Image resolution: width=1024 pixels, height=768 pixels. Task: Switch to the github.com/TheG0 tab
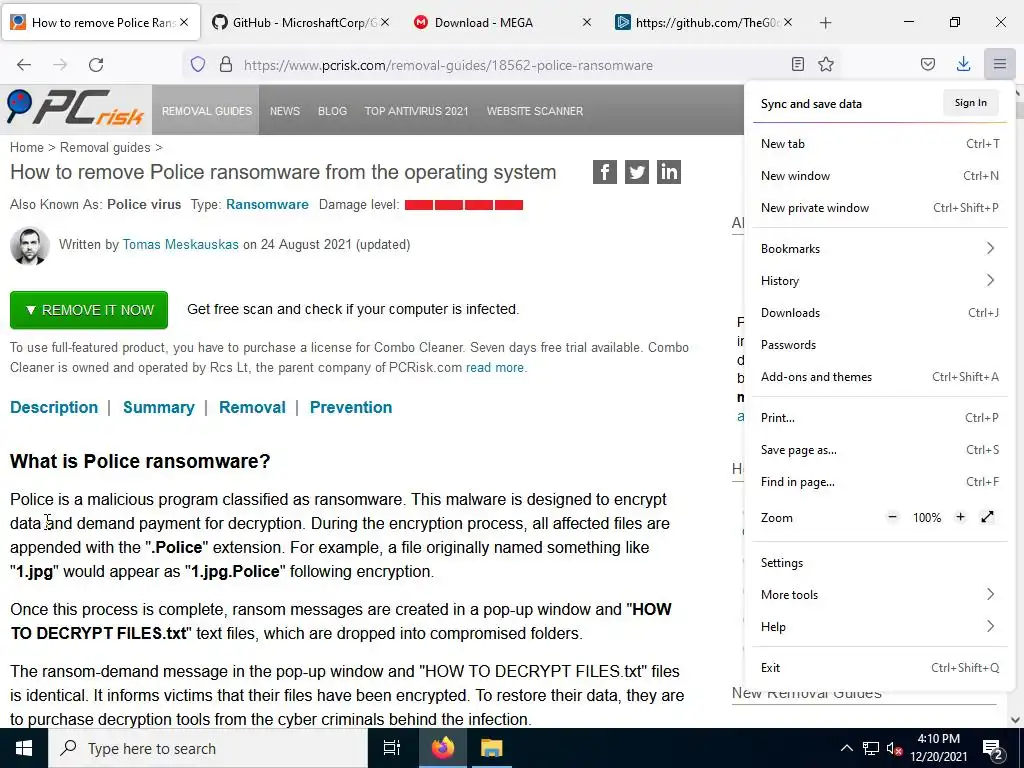click(x=703, y=22)
